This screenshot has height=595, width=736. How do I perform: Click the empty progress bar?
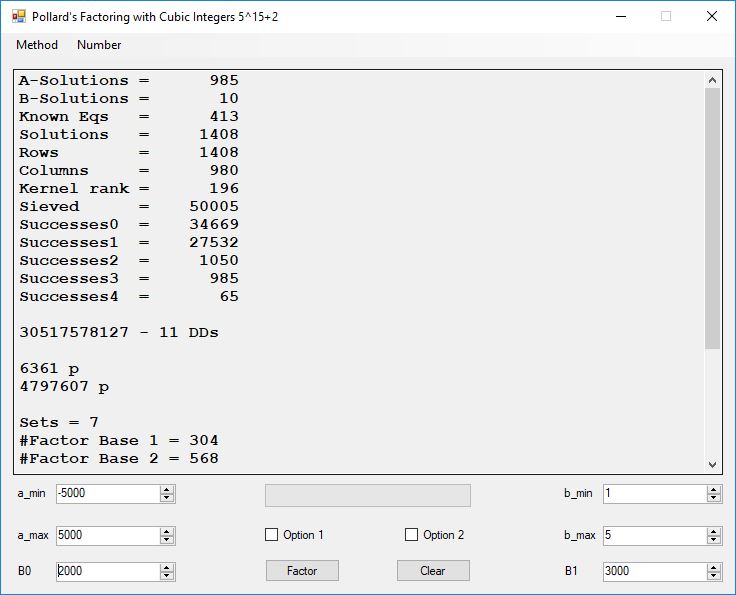tap(368, 496)
